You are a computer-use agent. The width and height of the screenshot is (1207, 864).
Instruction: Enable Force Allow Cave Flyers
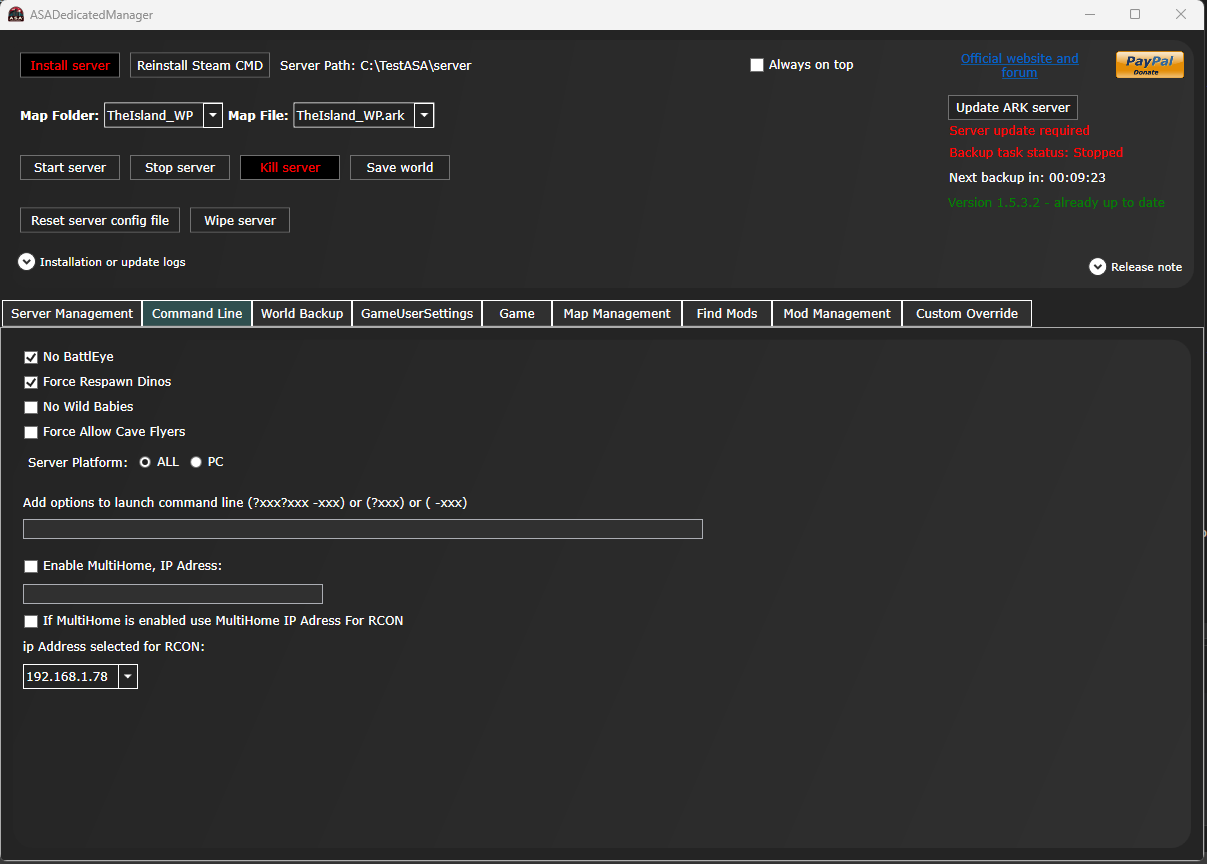pyautogui.click(x=31, y=431)
